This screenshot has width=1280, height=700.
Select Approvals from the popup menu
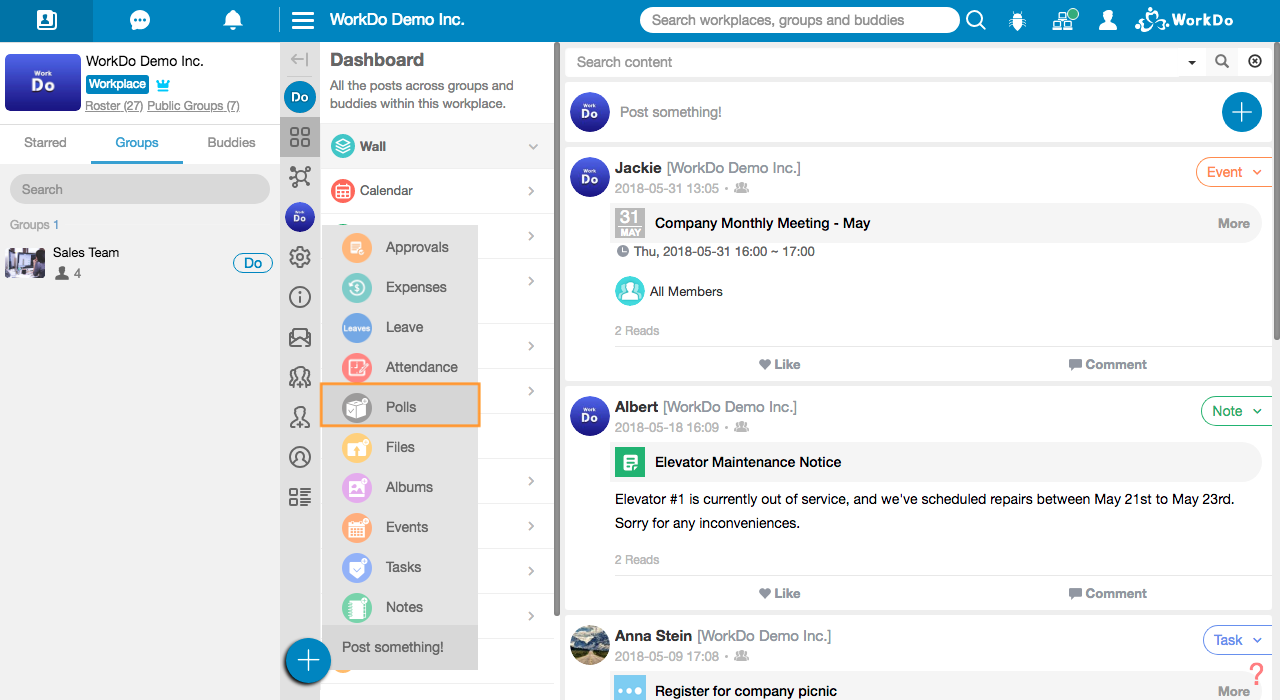[400, 247]
